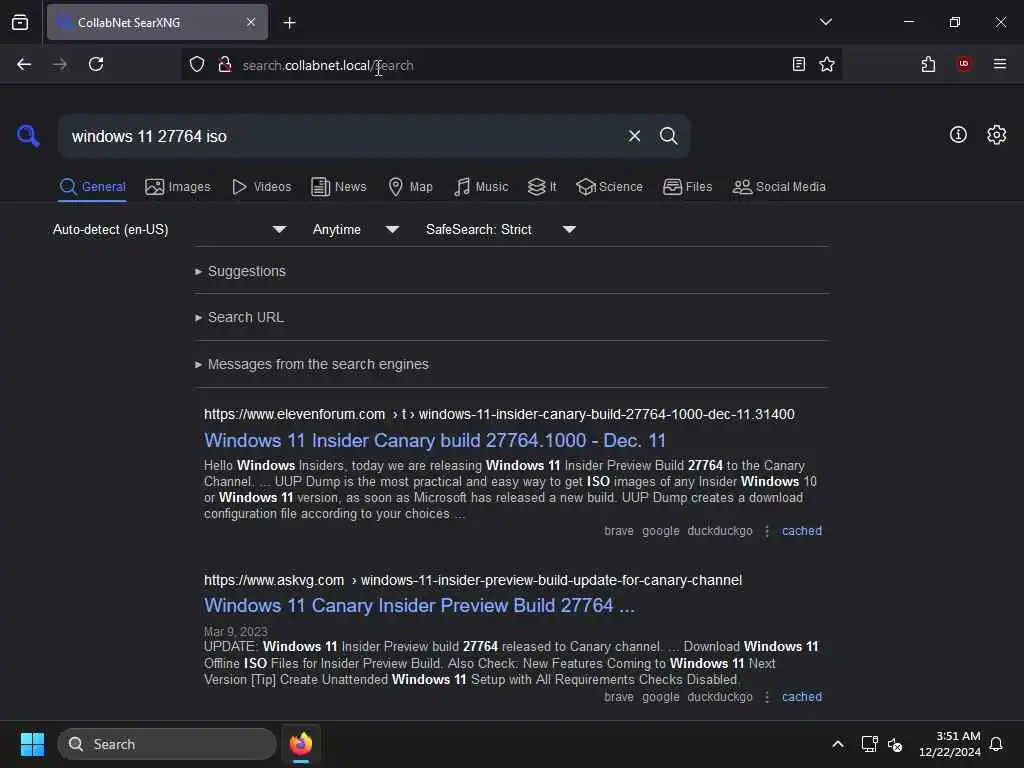Click the muted volume tray icon
The width and height of the screenshot is (1024, 768).
tap(895, 744)
